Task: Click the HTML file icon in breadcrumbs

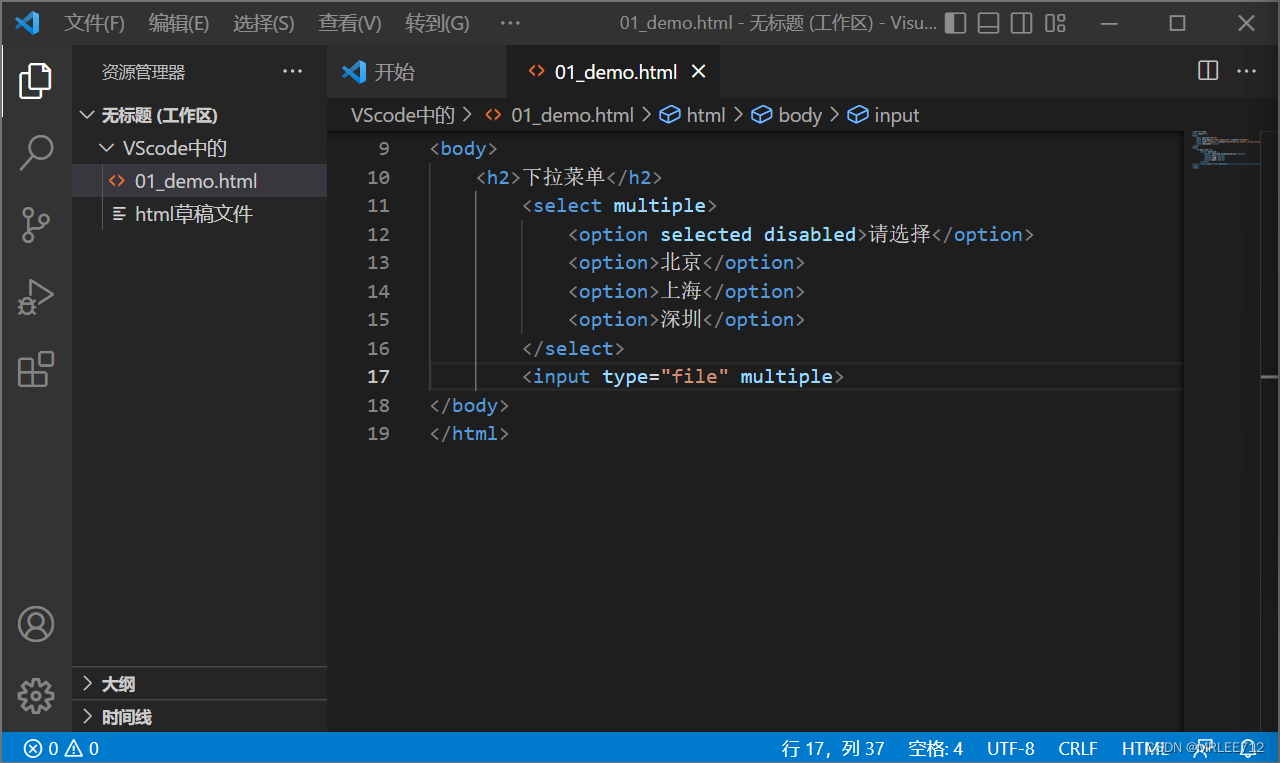Action: [493, 115]
